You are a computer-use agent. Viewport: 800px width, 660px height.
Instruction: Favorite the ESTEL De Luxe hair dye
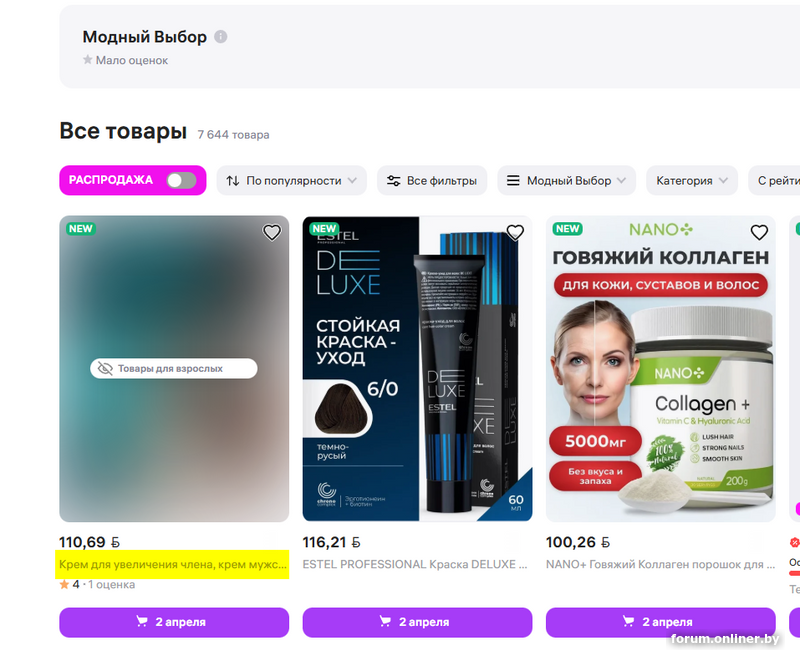515,233
